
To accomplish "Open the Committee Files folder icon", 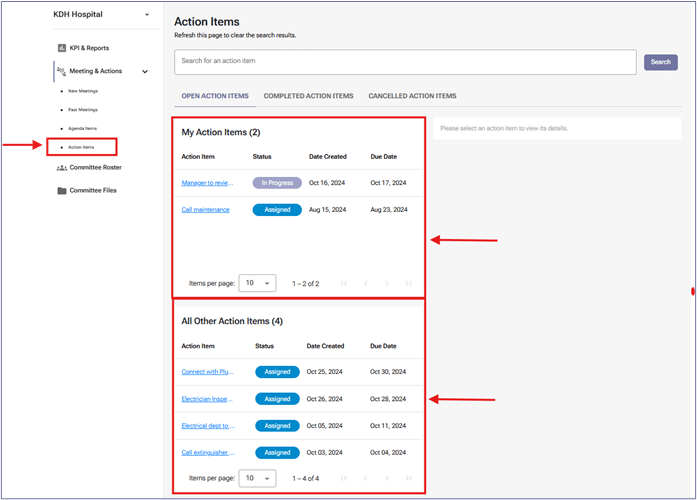I will 62,190.
